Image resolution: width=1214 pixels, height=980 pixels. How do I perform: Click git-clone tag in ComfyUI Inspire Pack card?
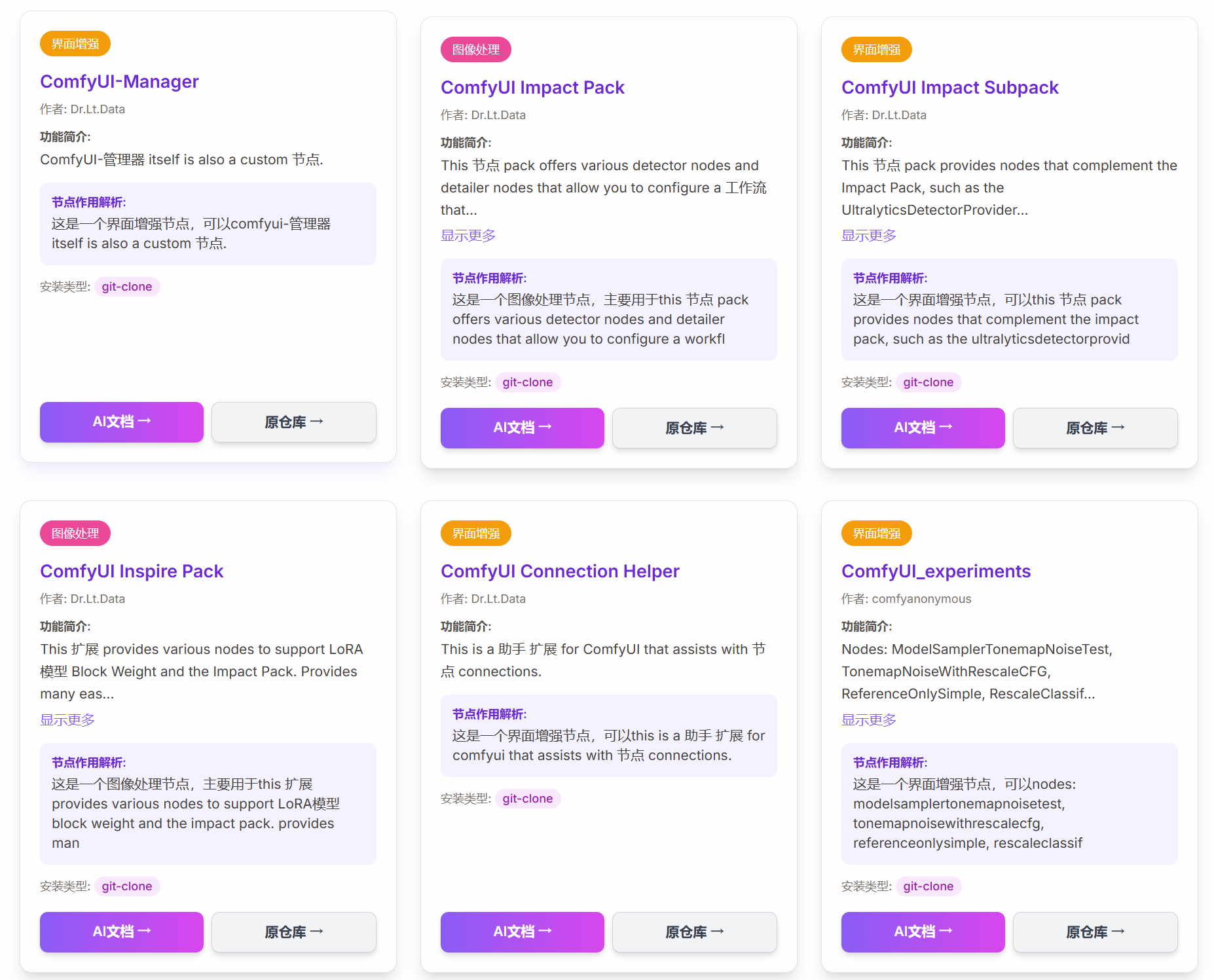pos(127,886)
